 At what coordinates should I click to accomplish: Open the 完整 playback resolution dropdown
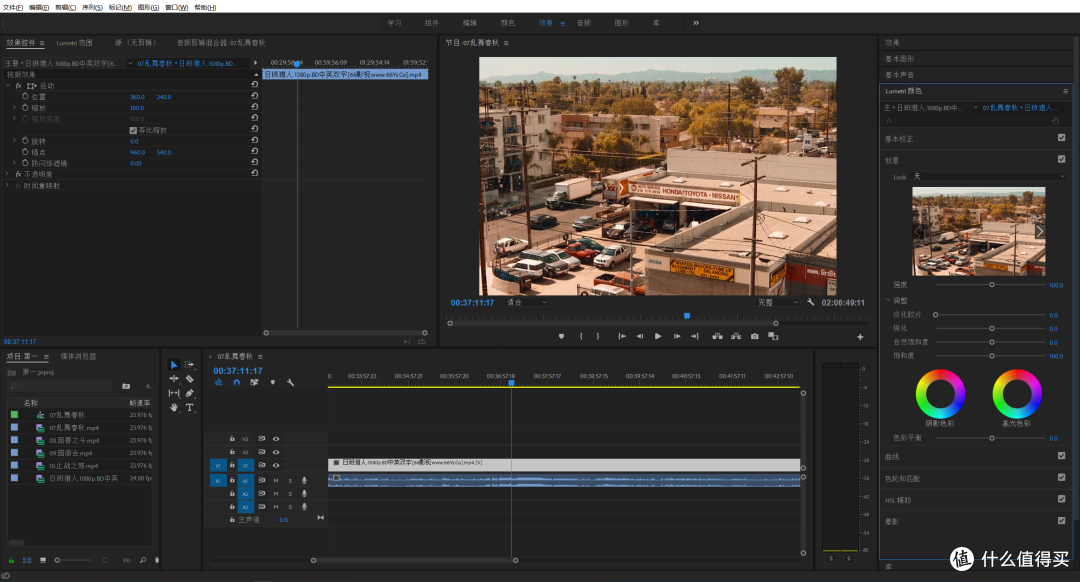[777, 302]
